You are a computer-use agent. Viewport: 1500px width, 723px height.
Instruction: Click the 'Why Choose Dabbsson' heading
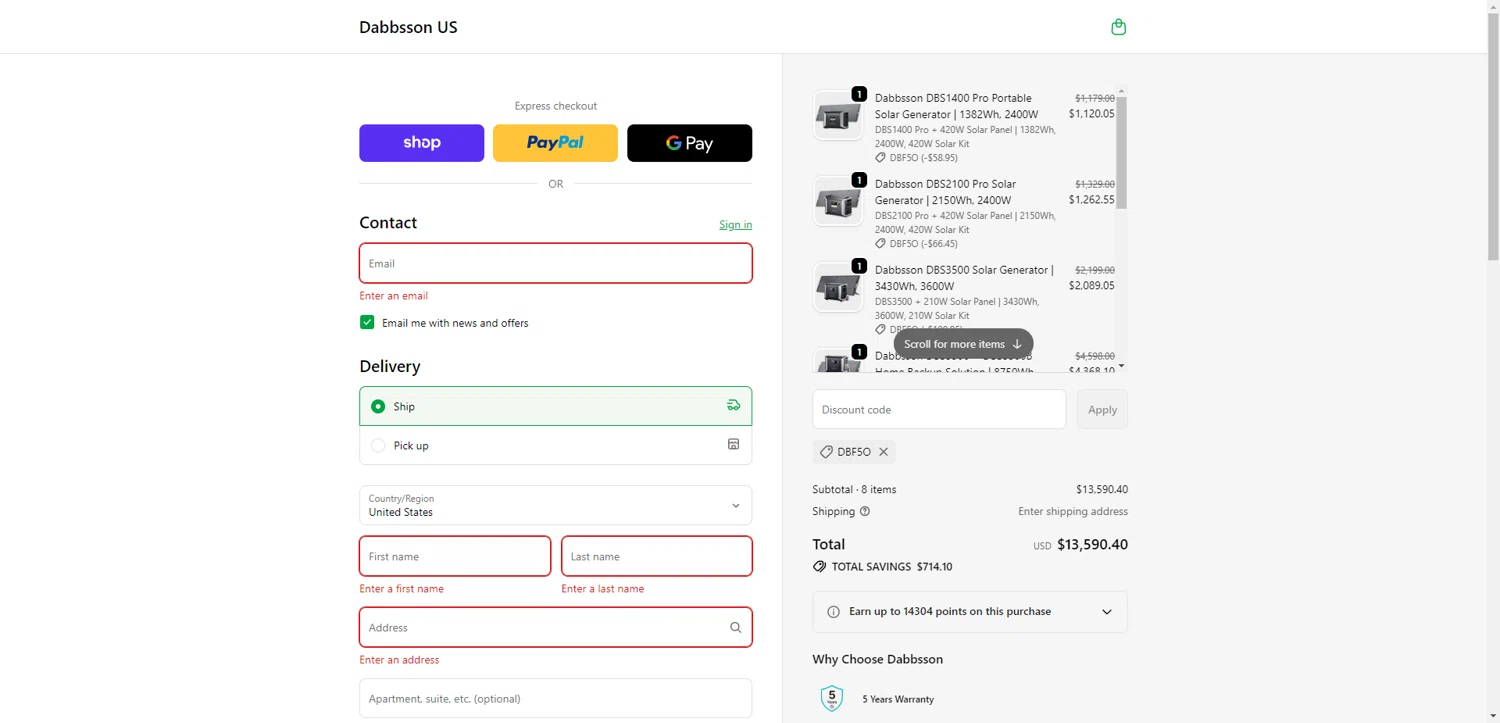pyautogui.click(x=877, y=659)
